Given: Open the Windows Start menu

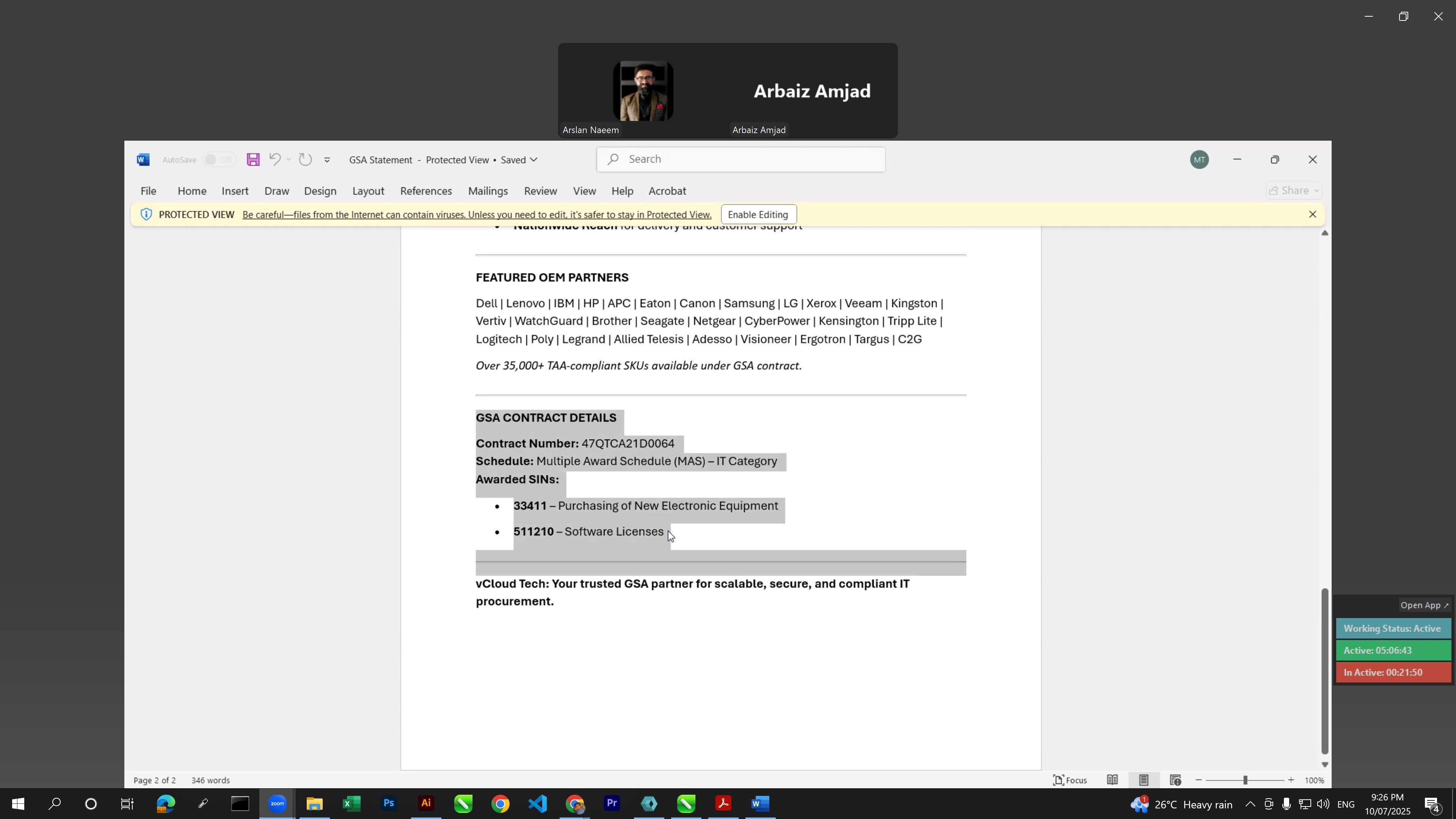Looking at the screenshot, I should click(17, 804).
